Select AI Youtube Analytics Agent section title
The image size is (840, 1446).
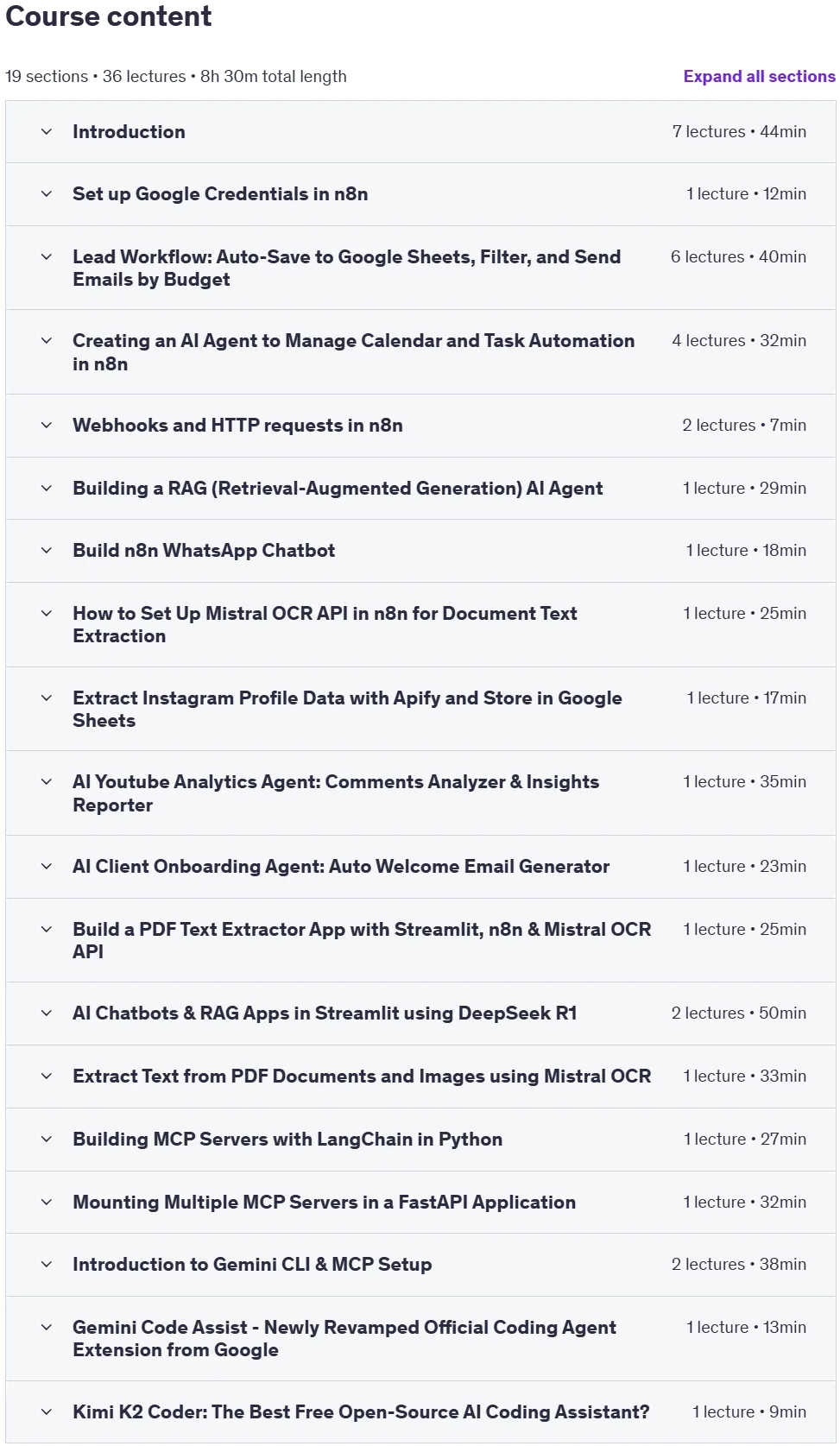(336, 793)
